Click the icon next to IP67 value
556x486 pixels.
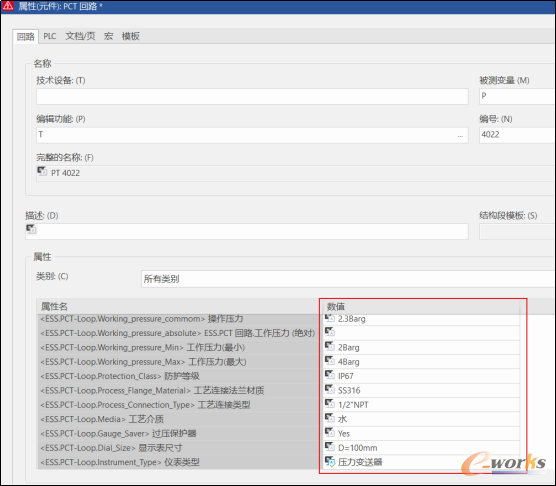tap(330, 375)
